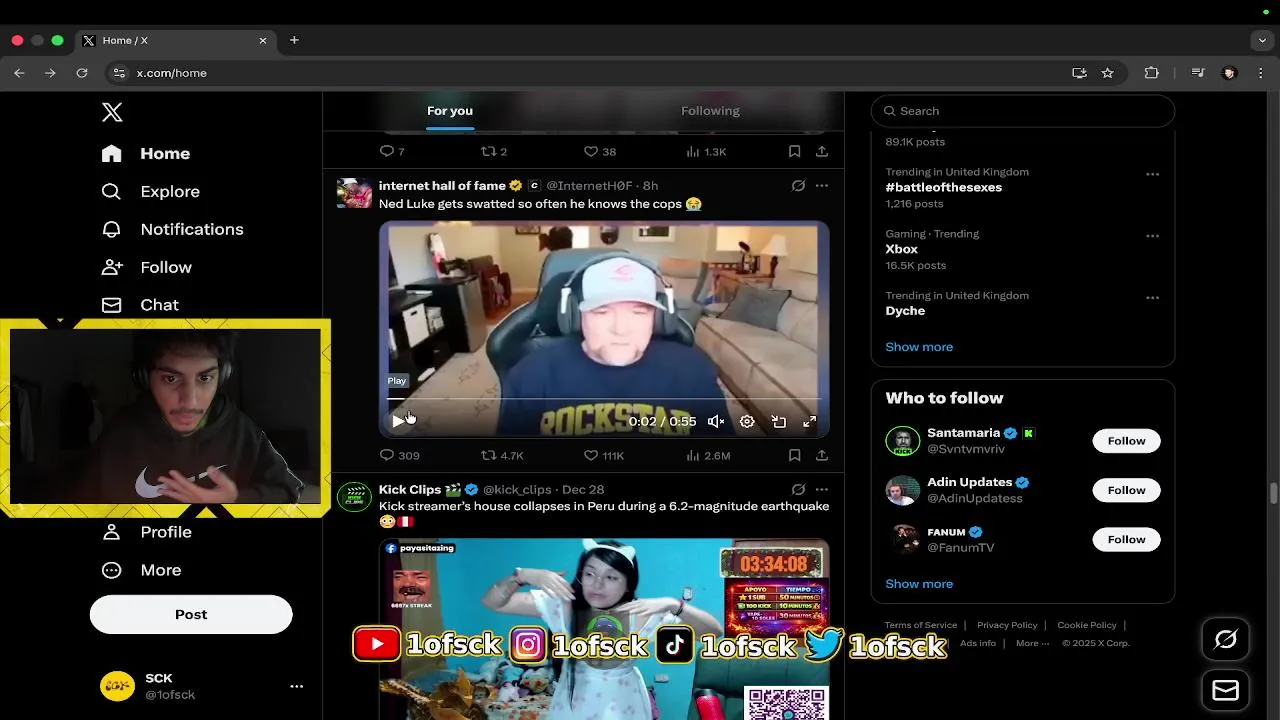
Task: Click Grok icon on Kick Clips post
Action: pyautogui.click(x=798, y=490)
